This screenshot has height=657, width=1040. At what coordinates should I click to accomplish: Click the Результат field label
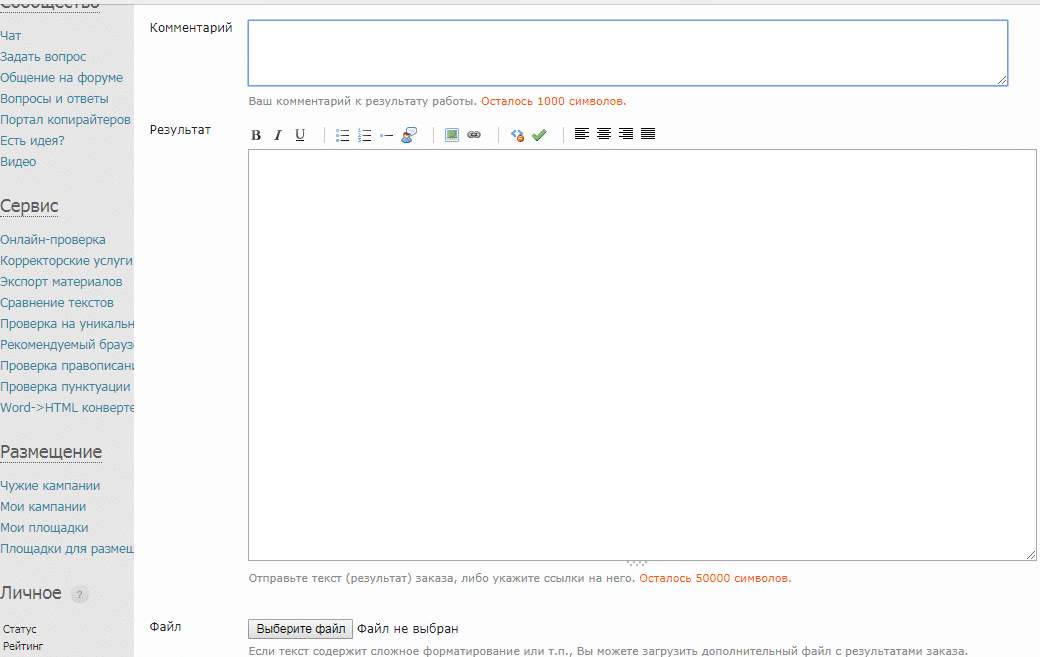(180, 130)
